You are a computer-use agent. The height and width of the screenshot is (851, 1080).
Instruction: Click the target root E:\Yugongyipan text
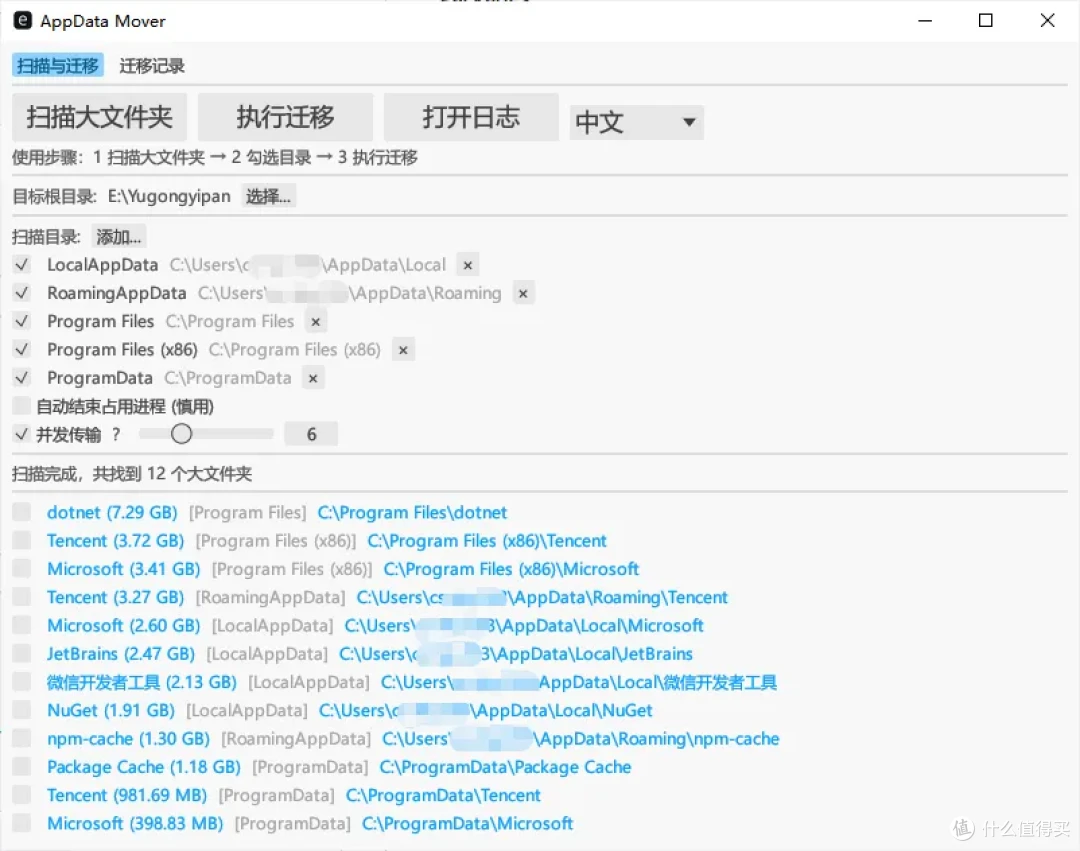coord(169,197)
